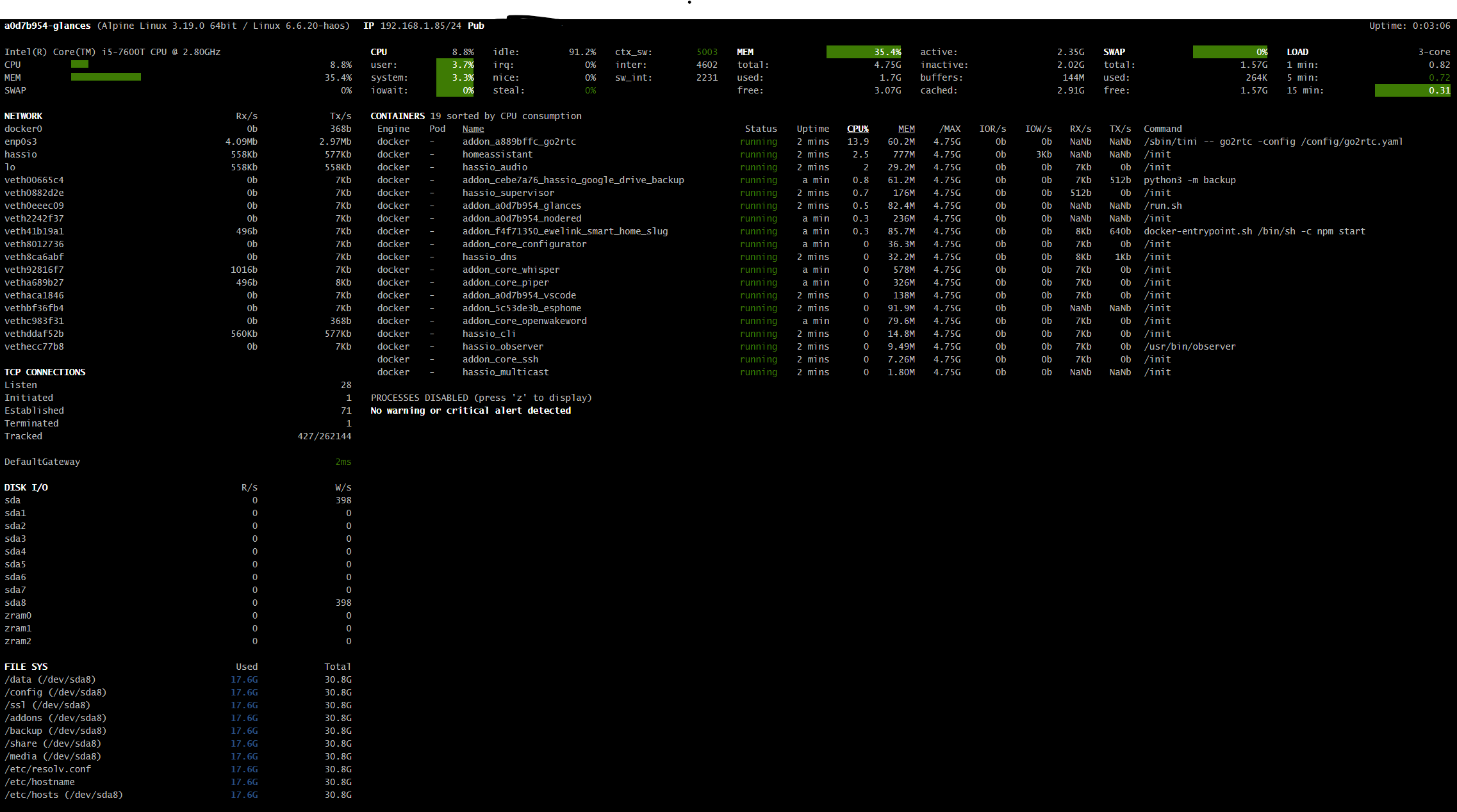Click the DISK I/O section heading
The image size is (1457, 812).
click(26, 487)
